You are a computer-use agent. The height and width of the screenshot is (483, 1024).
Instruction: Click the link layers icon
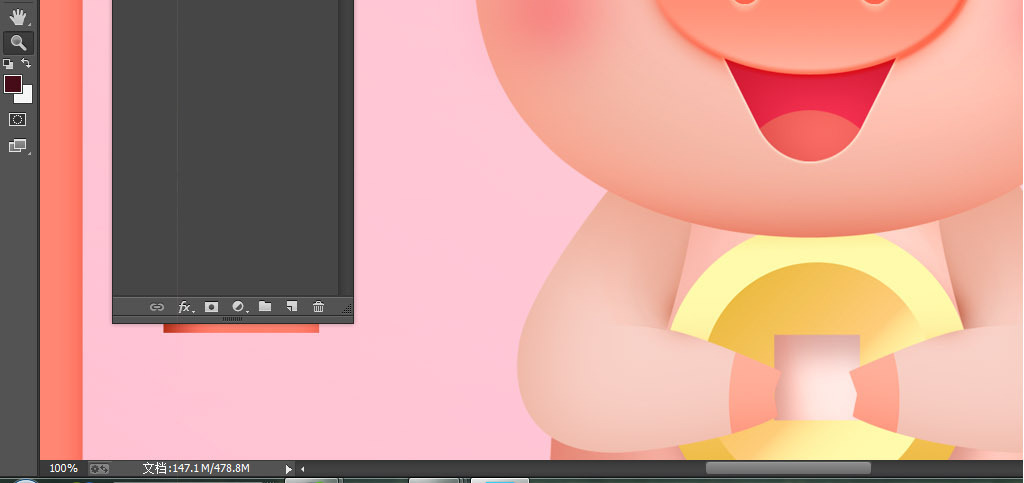click(157, 307)
